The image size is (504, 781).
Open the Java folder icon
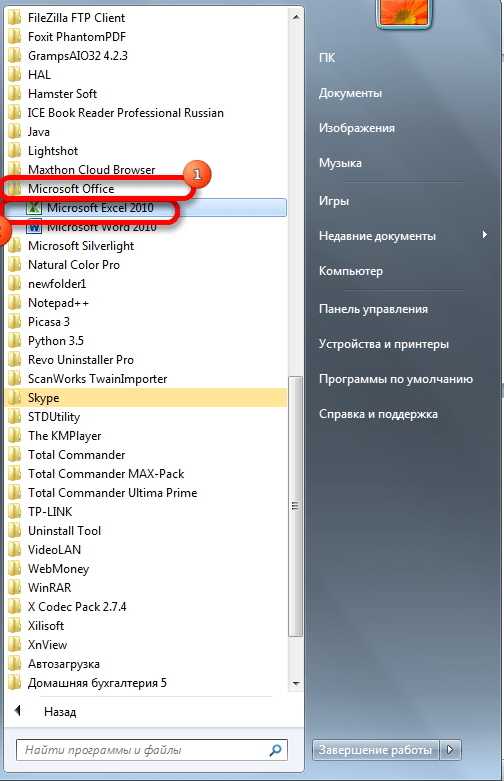[15, 132]
